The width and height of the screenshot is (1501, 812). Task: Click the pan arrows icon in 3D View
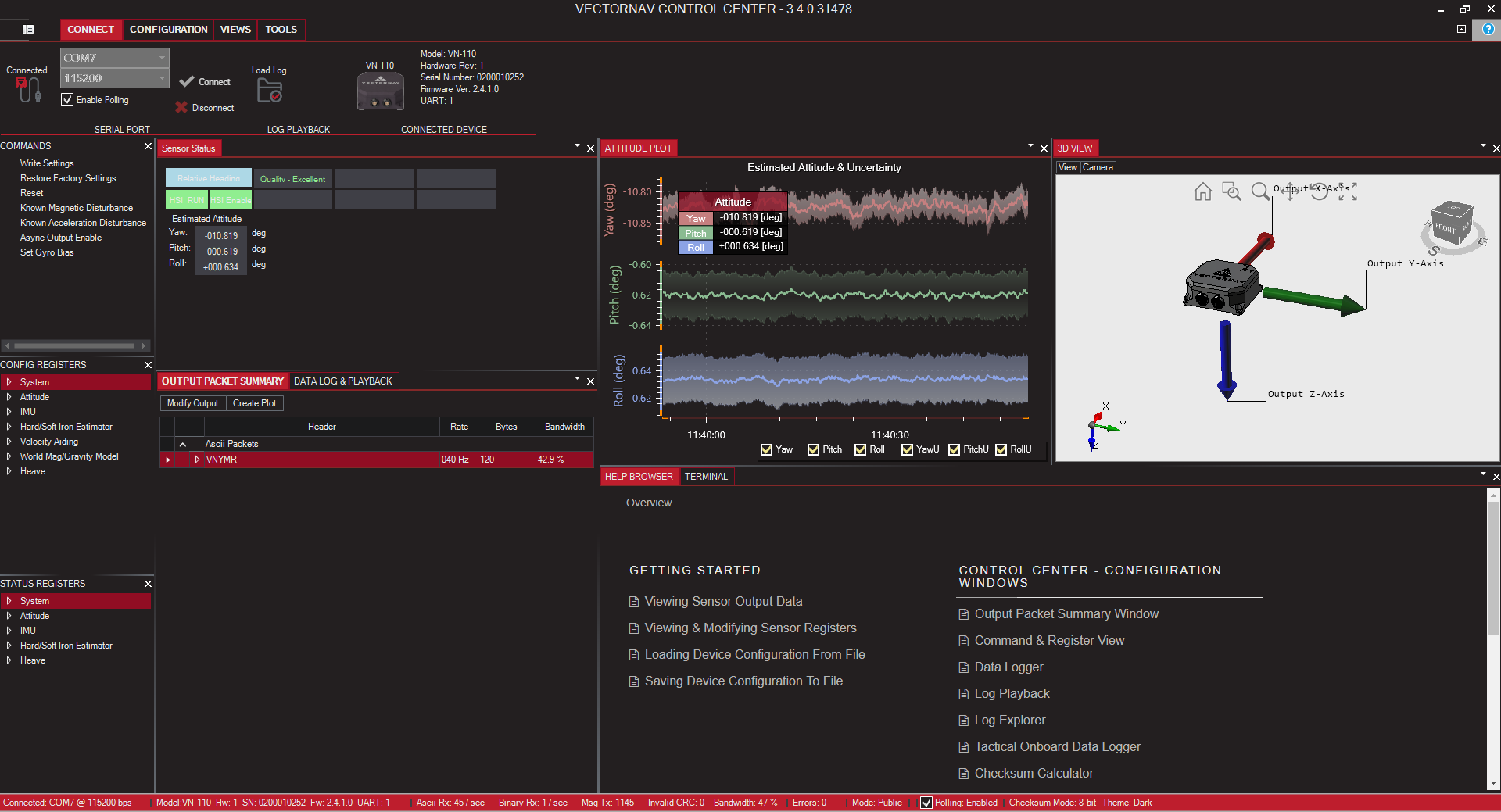click(x=1290, y=191)
